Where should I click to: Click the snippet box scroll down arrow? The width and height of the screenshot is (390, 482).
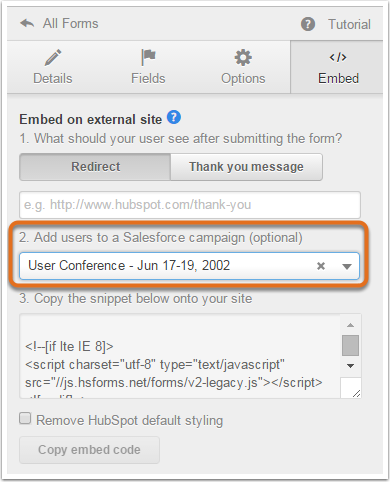coord(350,366)
